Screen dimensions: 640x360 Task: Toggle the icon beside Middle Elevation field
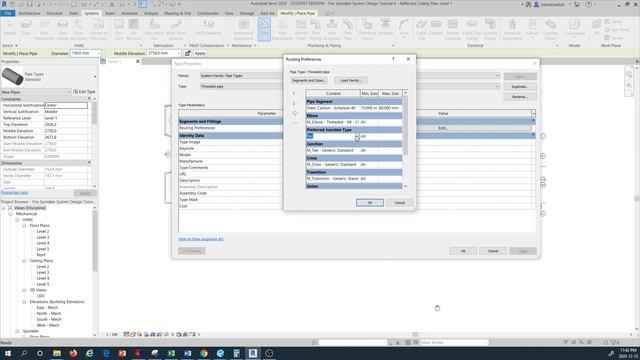(x=187, y=53)
